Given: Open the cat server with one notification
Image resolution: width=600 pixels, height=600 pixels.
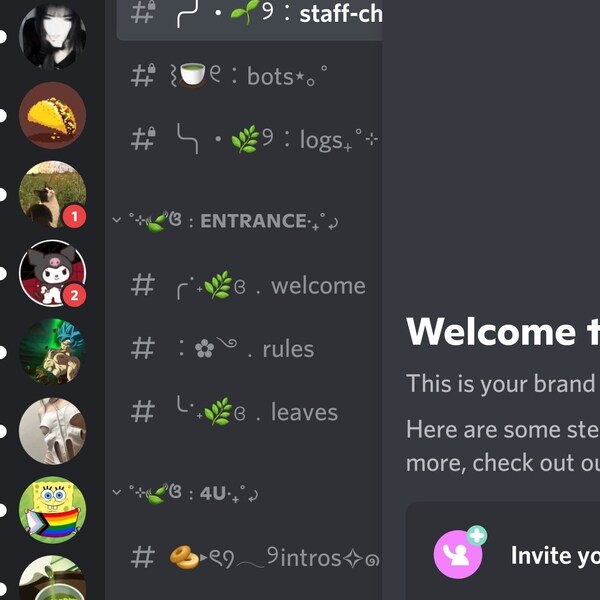Looking at the screenshot, I should coord(52,194).
